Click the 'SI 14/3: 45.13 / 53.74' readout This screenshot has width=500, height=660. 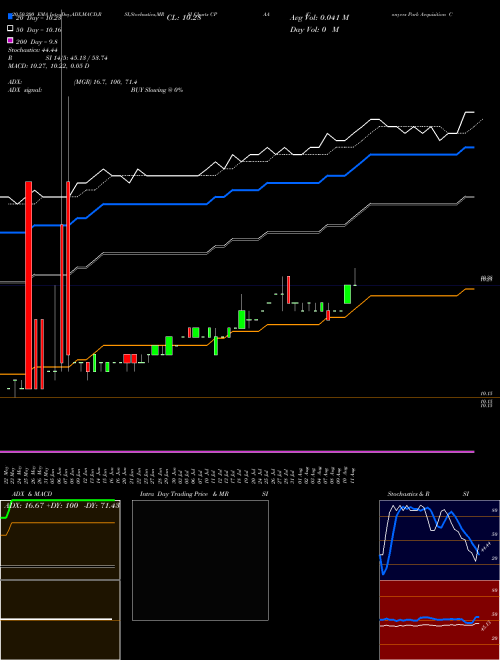[77, 58]
